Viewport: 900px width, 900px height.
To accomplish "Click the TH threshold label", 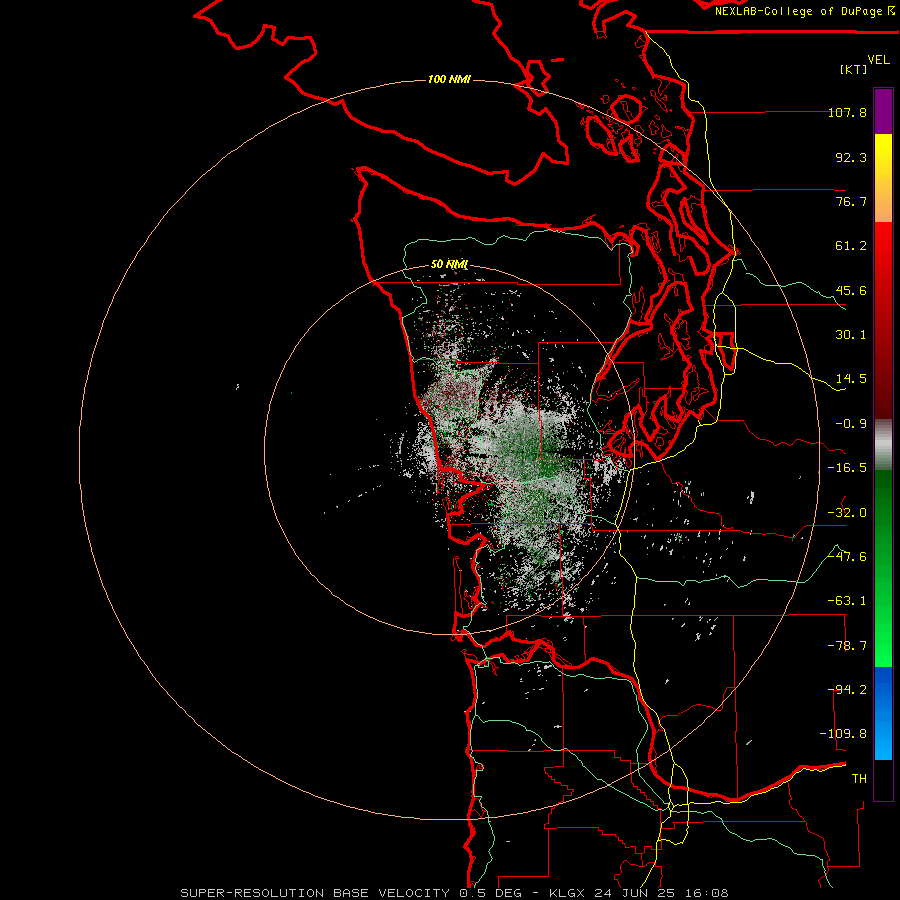I will click(x=859, y=779).
